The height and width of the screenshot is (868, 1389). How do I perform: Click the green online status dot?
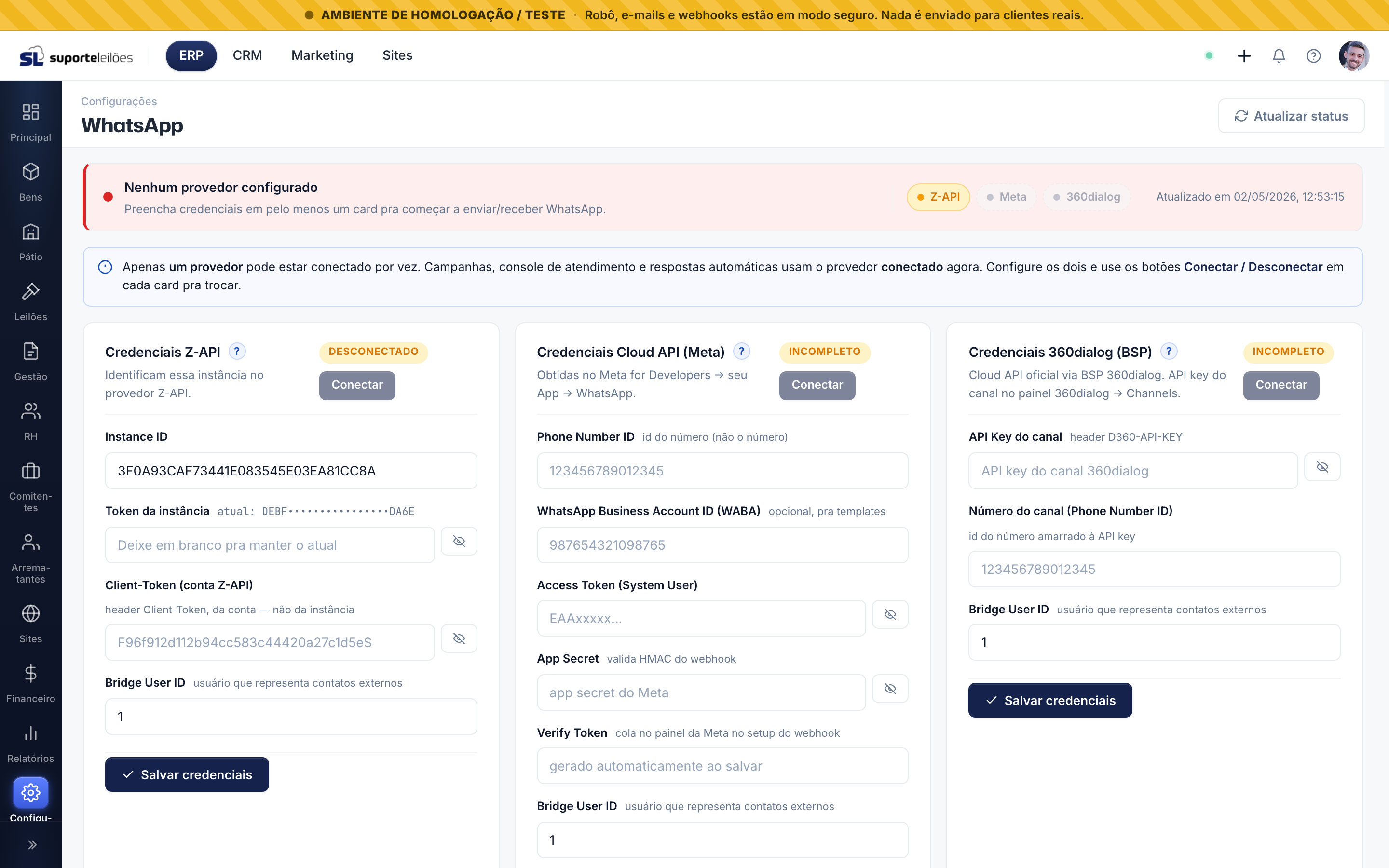pyautogui.click(x=1209, y=55)
